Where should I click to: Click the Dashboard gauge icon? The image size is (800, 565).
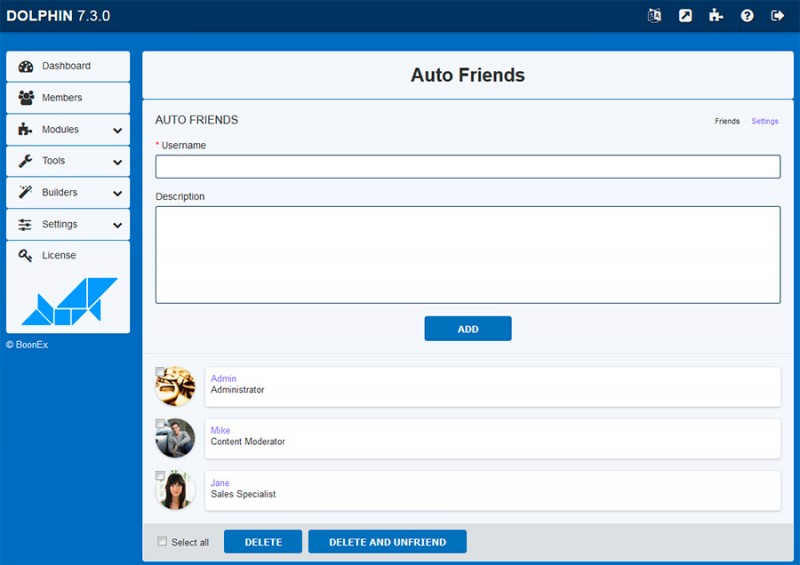click(26, 66)
